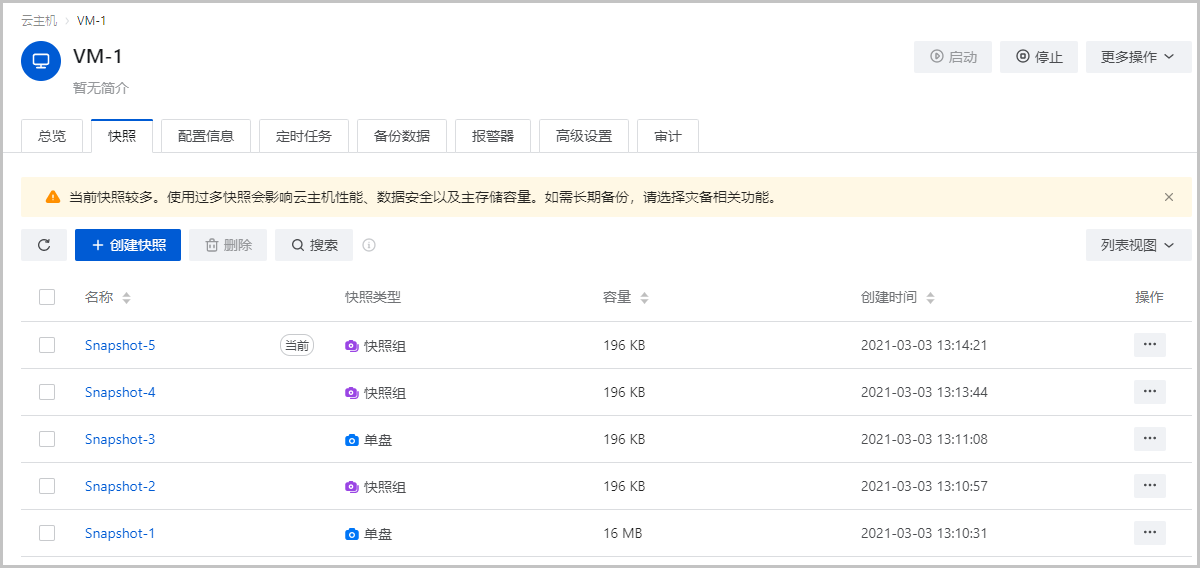Dismiss the snapshot warning banner
Screen dimensions: 1200x568
pyautogui.click(x=1169, y=197)
